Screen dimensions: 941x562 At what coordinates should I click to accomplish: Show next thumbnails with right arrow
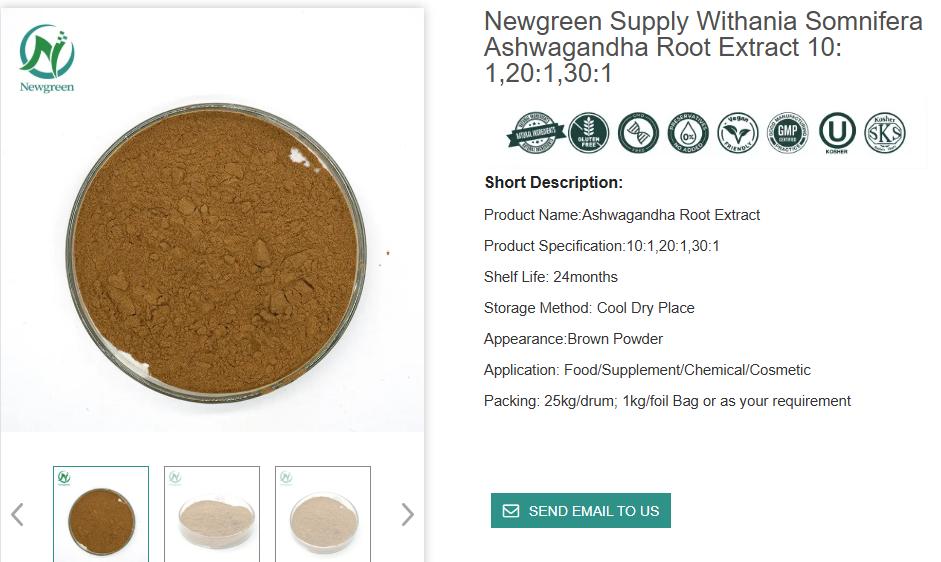(x=407, y=515)
